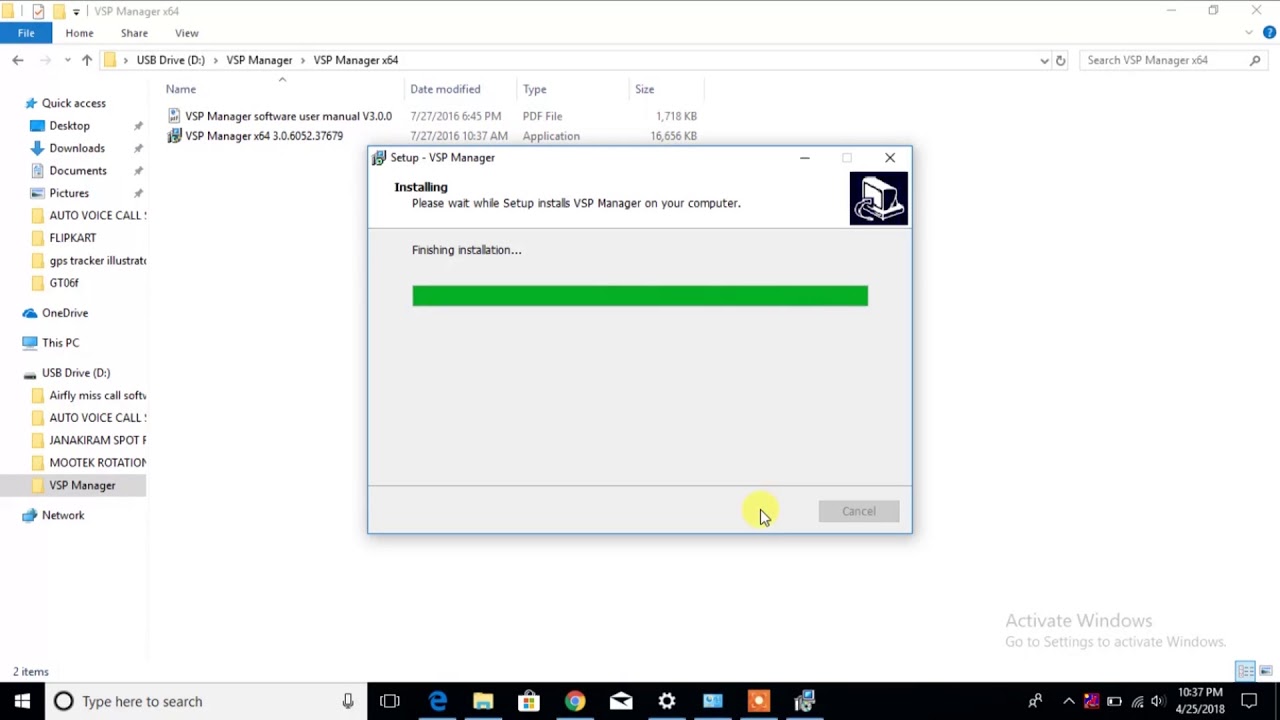Open OneDrive in the sidebar

point(65,313)
